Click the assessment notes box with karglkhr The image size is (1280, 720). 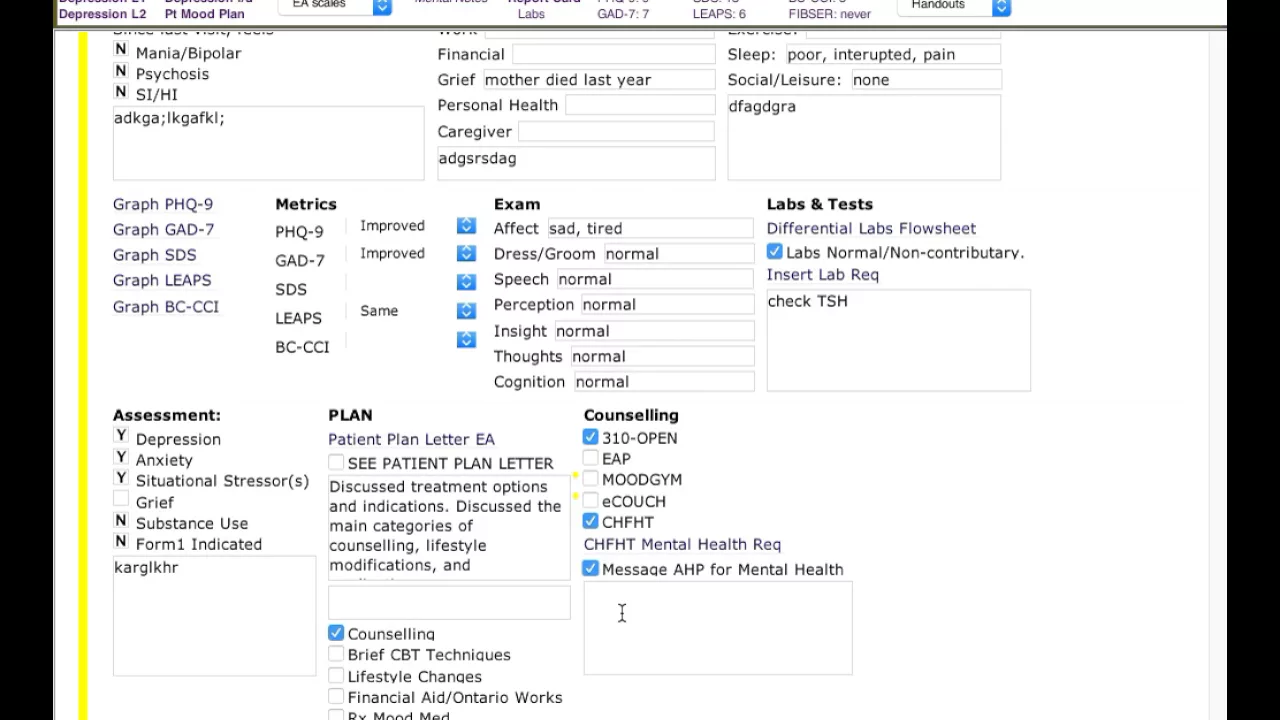tap(214, 616)
